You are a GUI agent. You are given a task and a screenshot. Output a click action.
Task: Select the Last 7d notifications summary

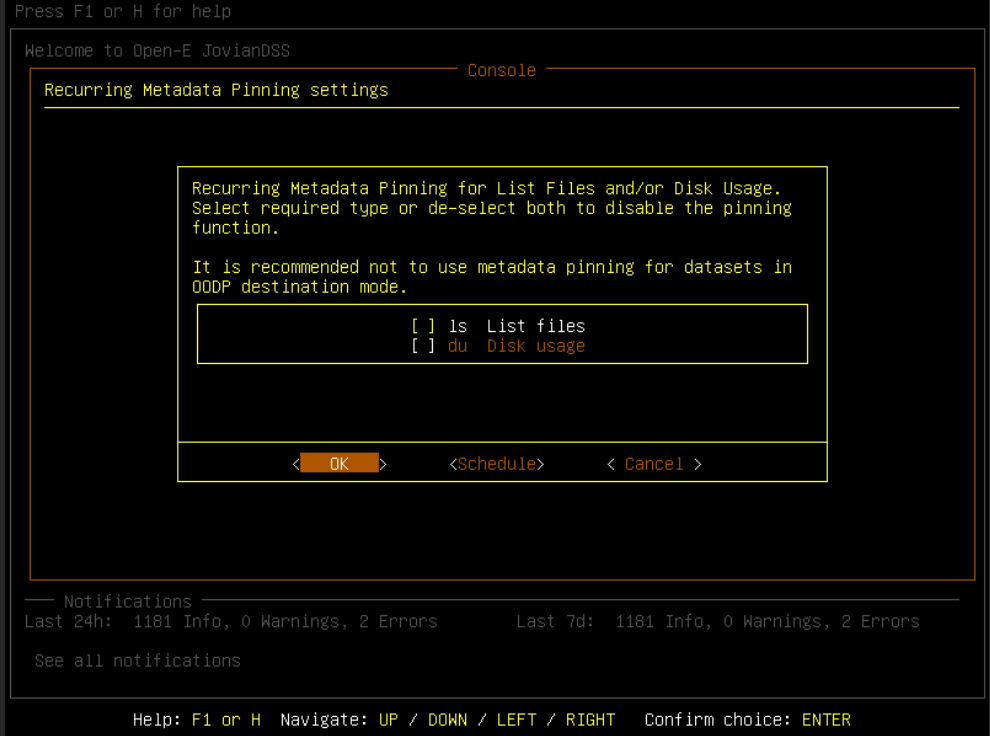717,622
